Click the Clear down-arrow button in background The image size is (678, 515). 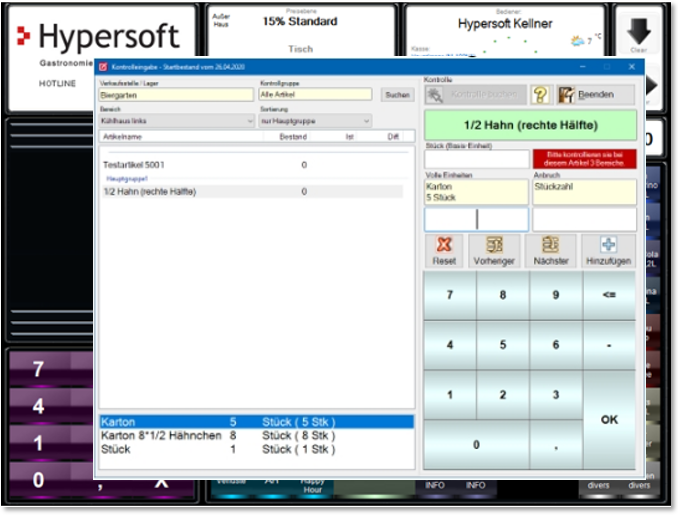(639, 35)
